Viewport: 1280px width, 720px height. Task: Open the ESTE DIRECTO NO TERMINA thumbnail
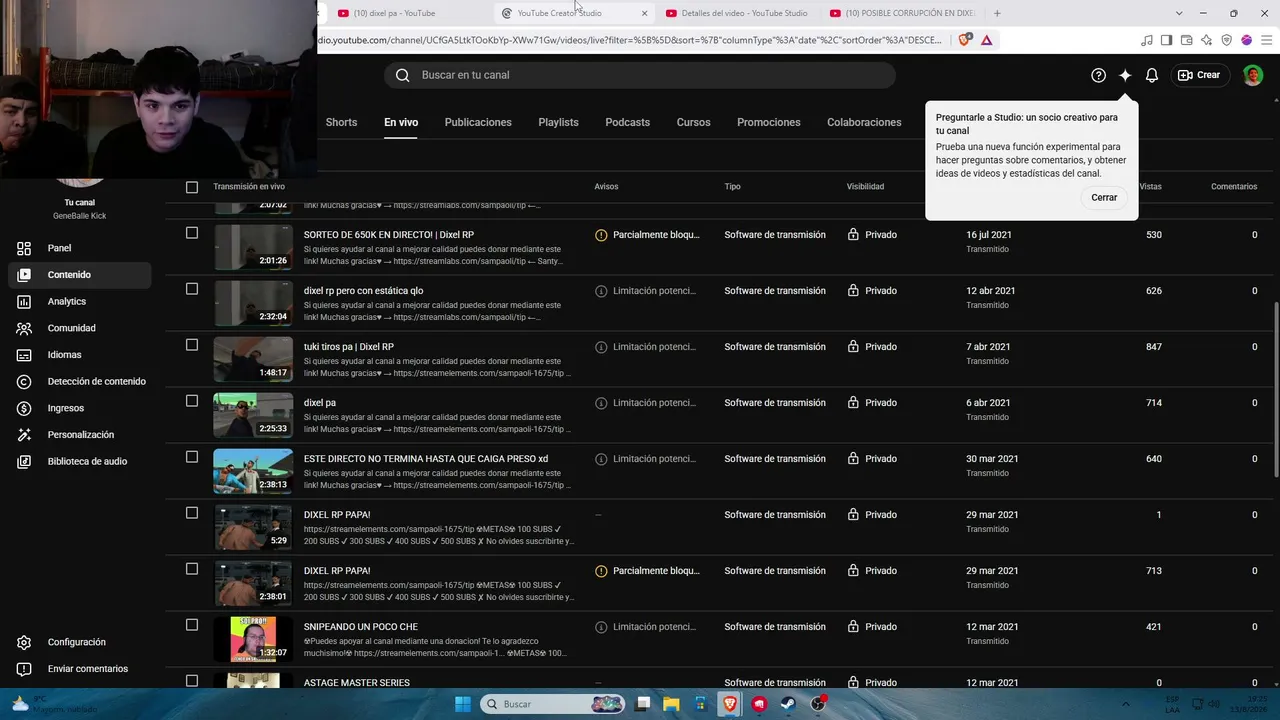coord(253,471)
